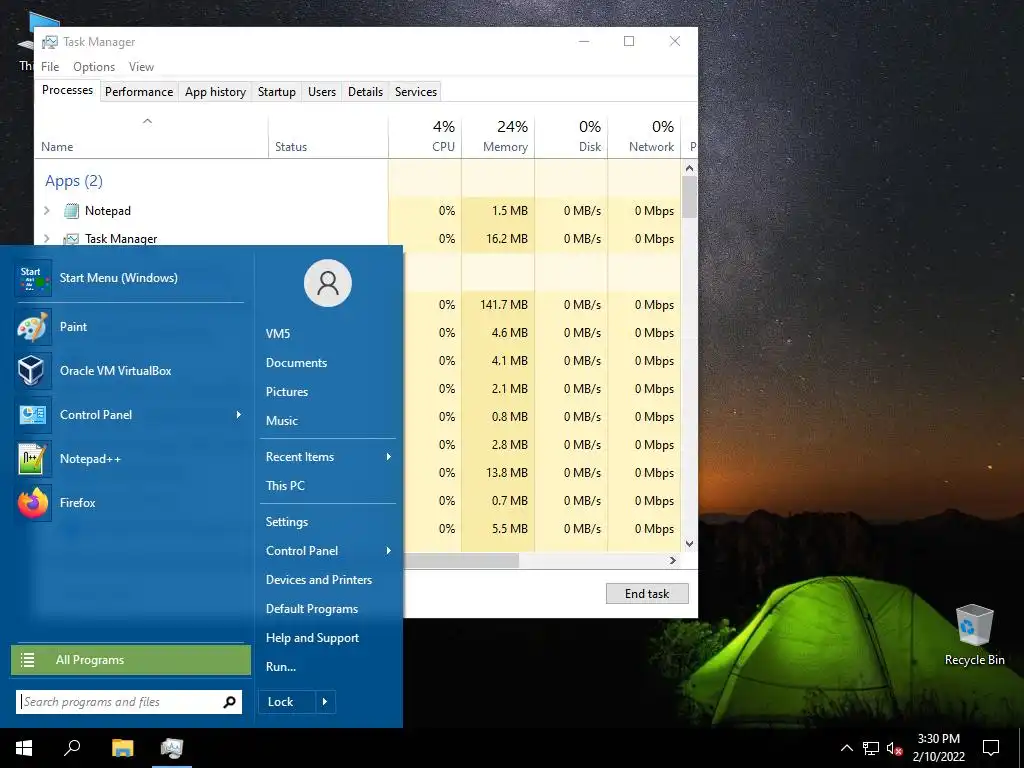Click the sort arrow above Name column
The width and height of the screenshot is (1024, 768).
[x=148, y=121]
